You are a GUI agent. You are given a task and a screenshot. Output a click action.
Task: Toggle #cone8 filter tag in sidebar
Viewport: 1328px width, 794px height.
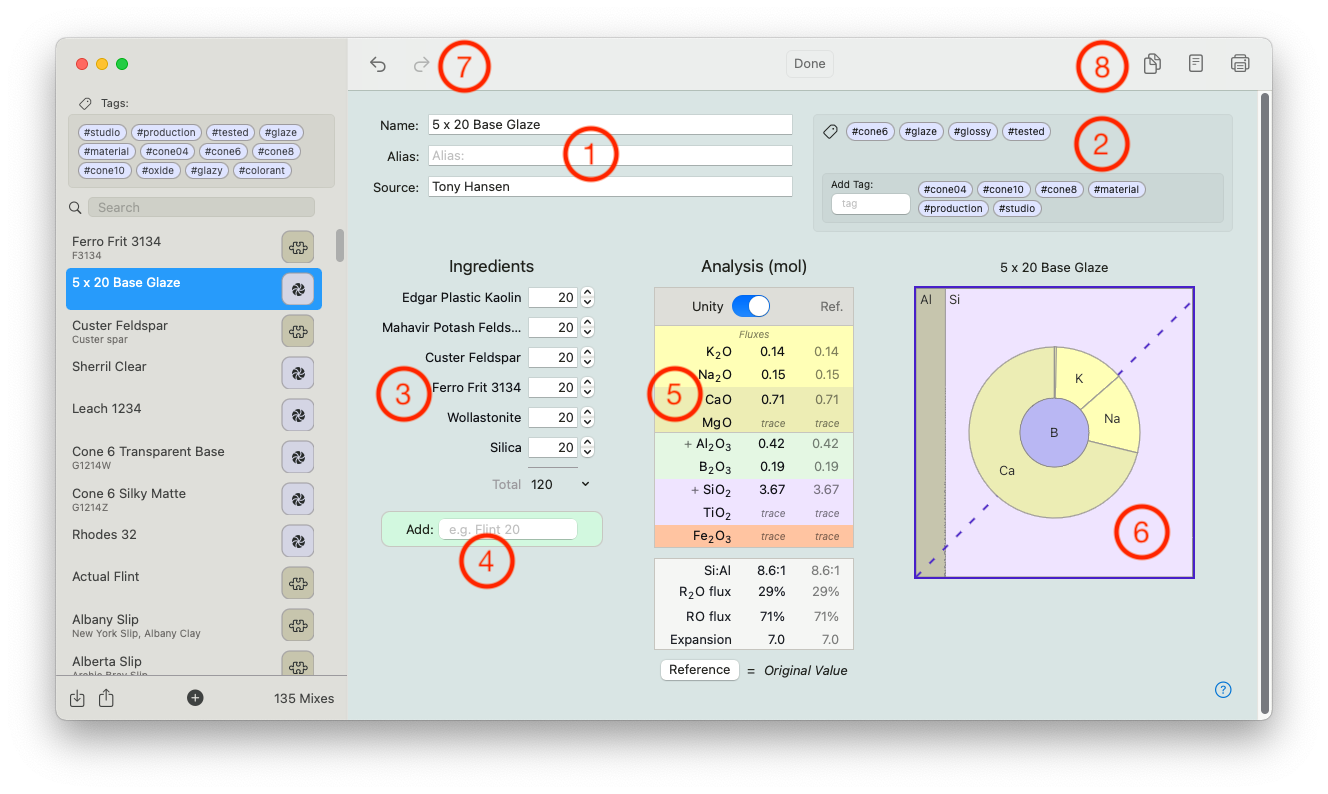point(276,151)
